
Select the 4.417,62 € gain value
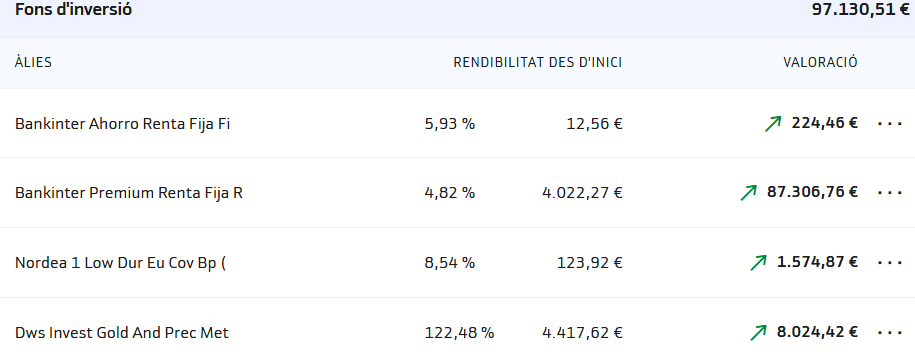582,333
